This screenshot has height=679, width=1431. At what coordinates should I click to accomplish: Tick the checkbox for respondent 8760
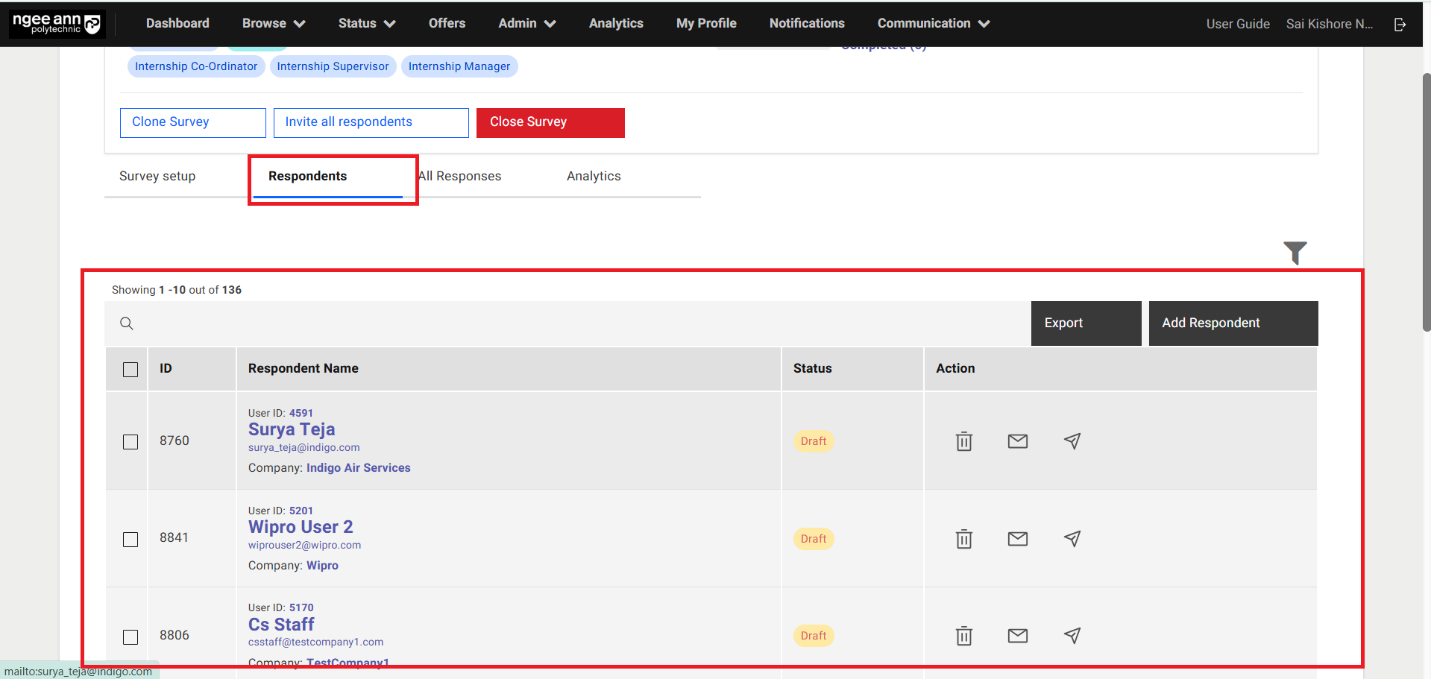(130, 441)
